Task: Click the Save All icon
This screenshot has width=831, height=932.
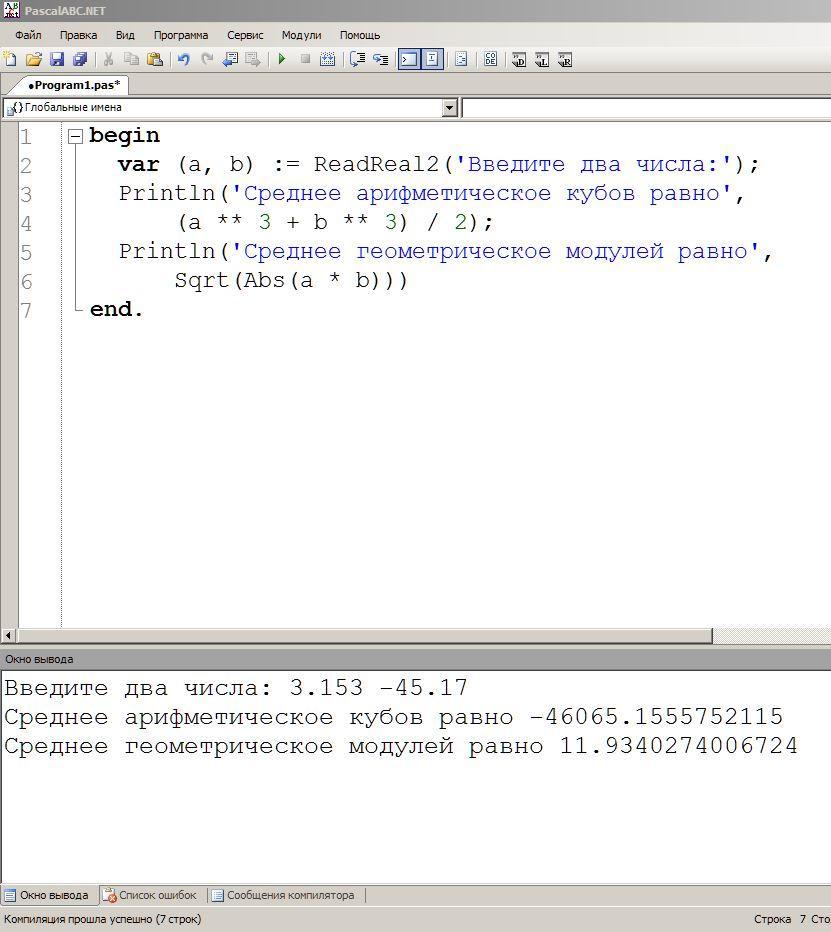Action: click(80, 59)
